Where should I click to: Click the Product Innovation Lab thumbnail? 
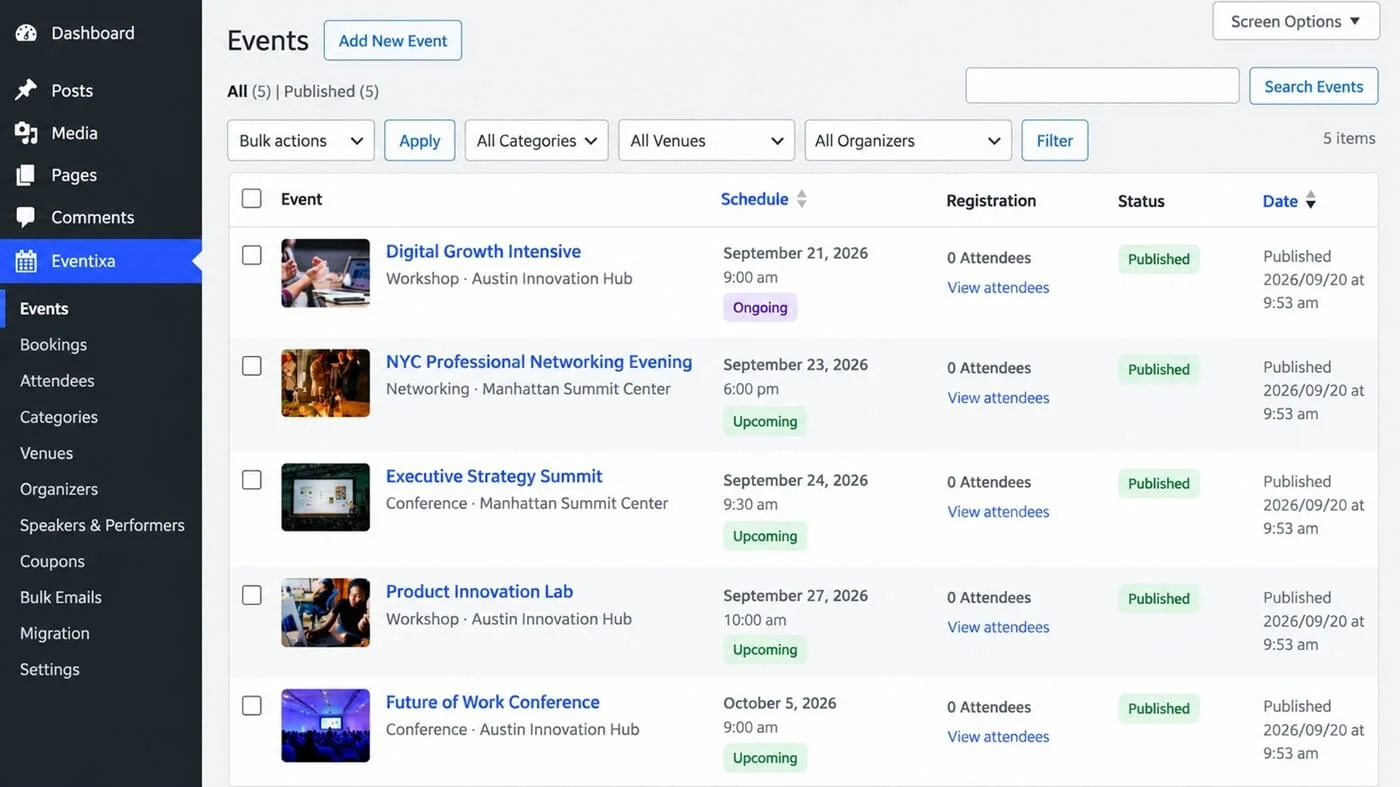(x=325, y=612)
